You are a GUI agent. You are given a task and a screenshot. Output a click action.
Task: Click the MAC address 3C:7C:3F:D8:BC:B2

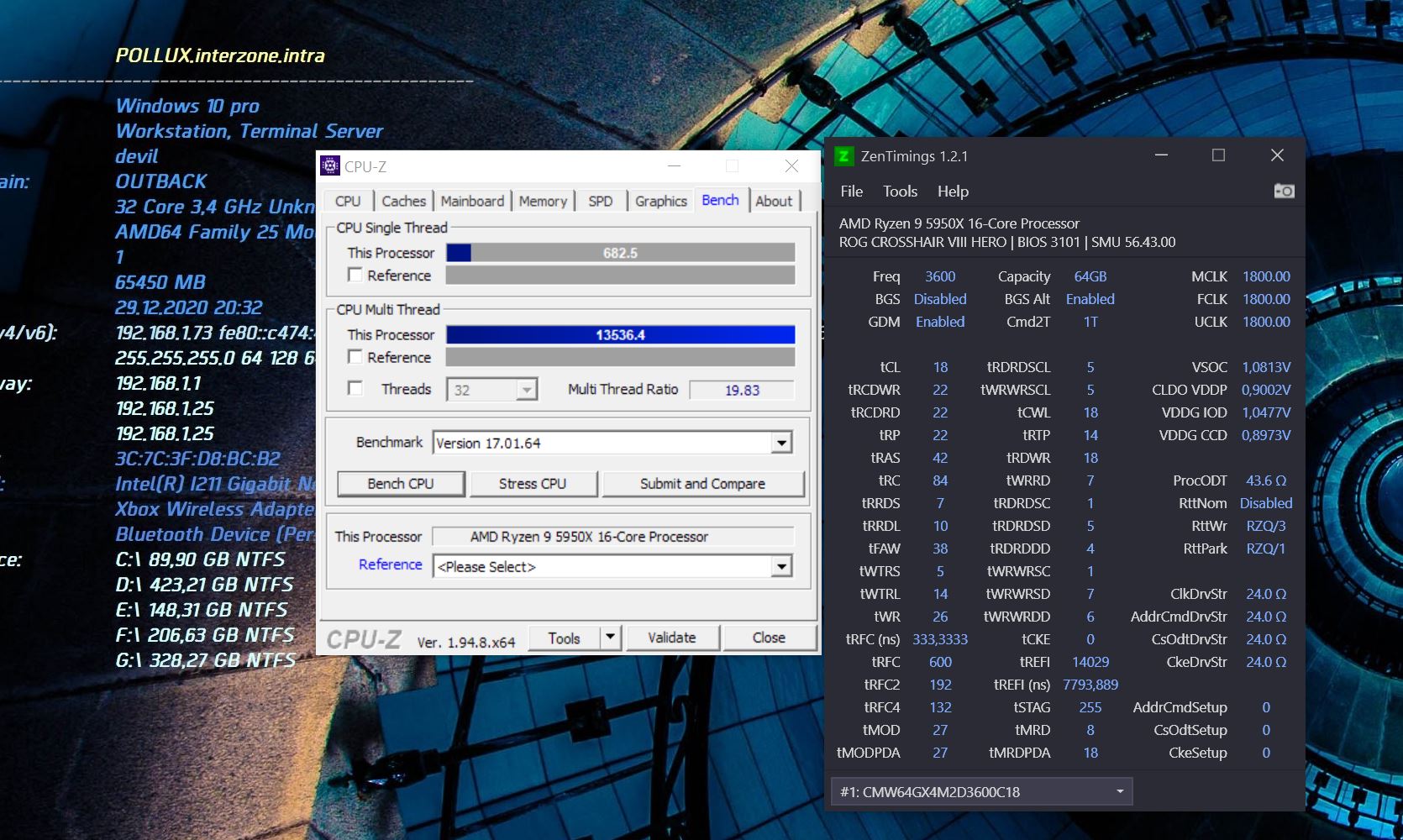coord(198,459)
